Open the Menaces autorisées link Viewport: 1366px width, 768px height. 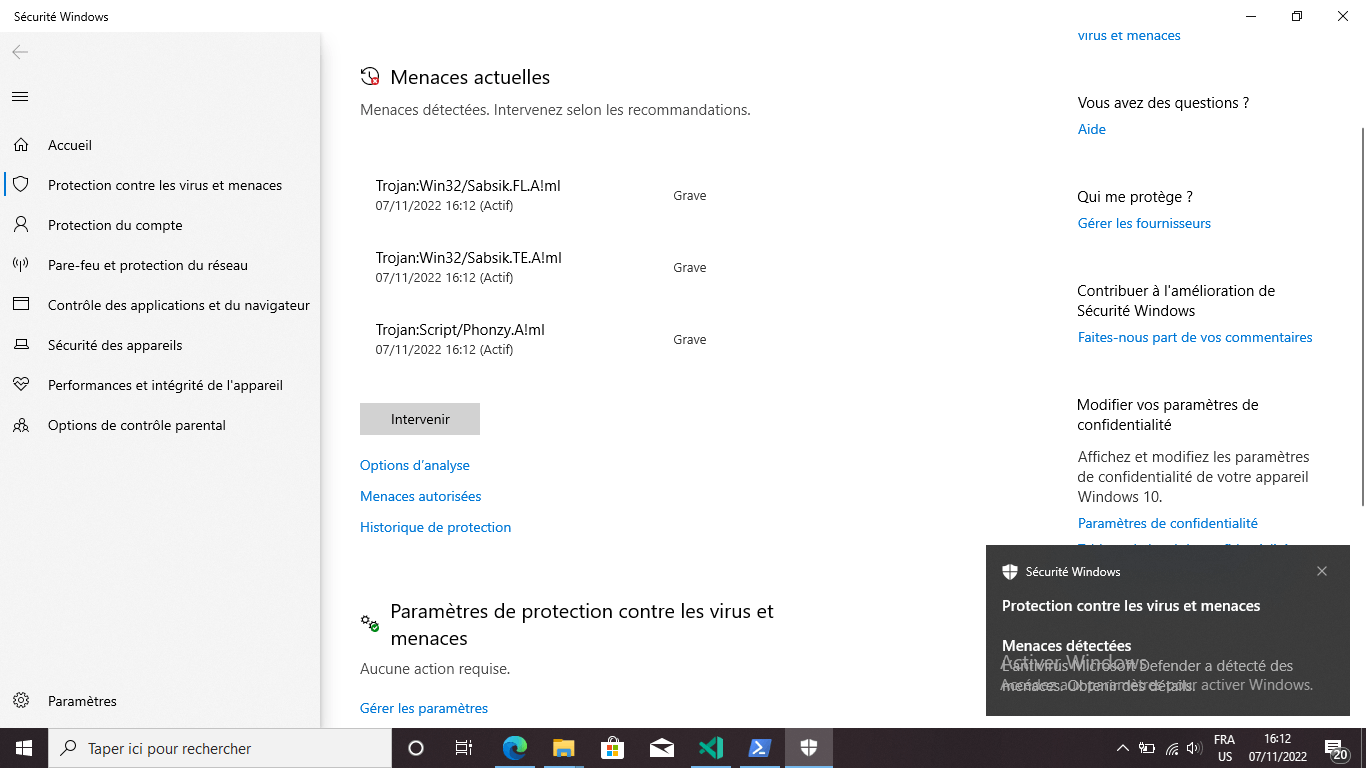(x=421, y=496)
